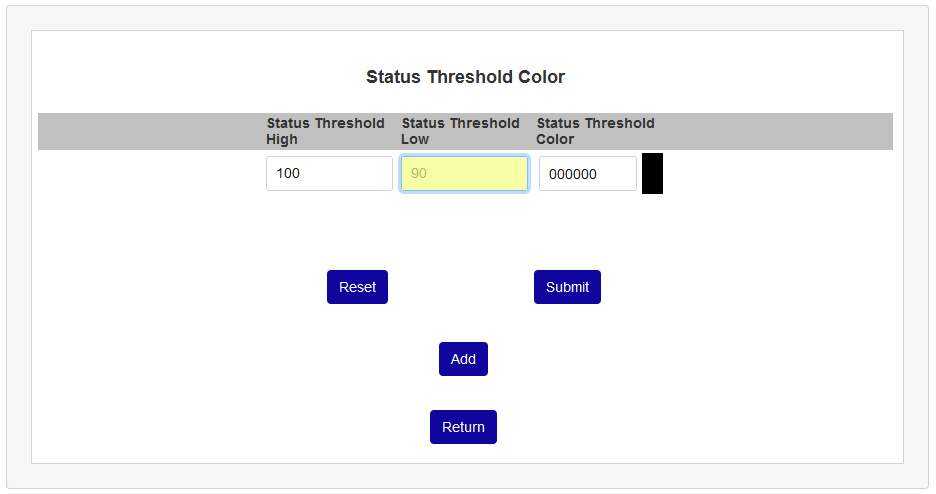Submit the threshold color form

point(567,287)
